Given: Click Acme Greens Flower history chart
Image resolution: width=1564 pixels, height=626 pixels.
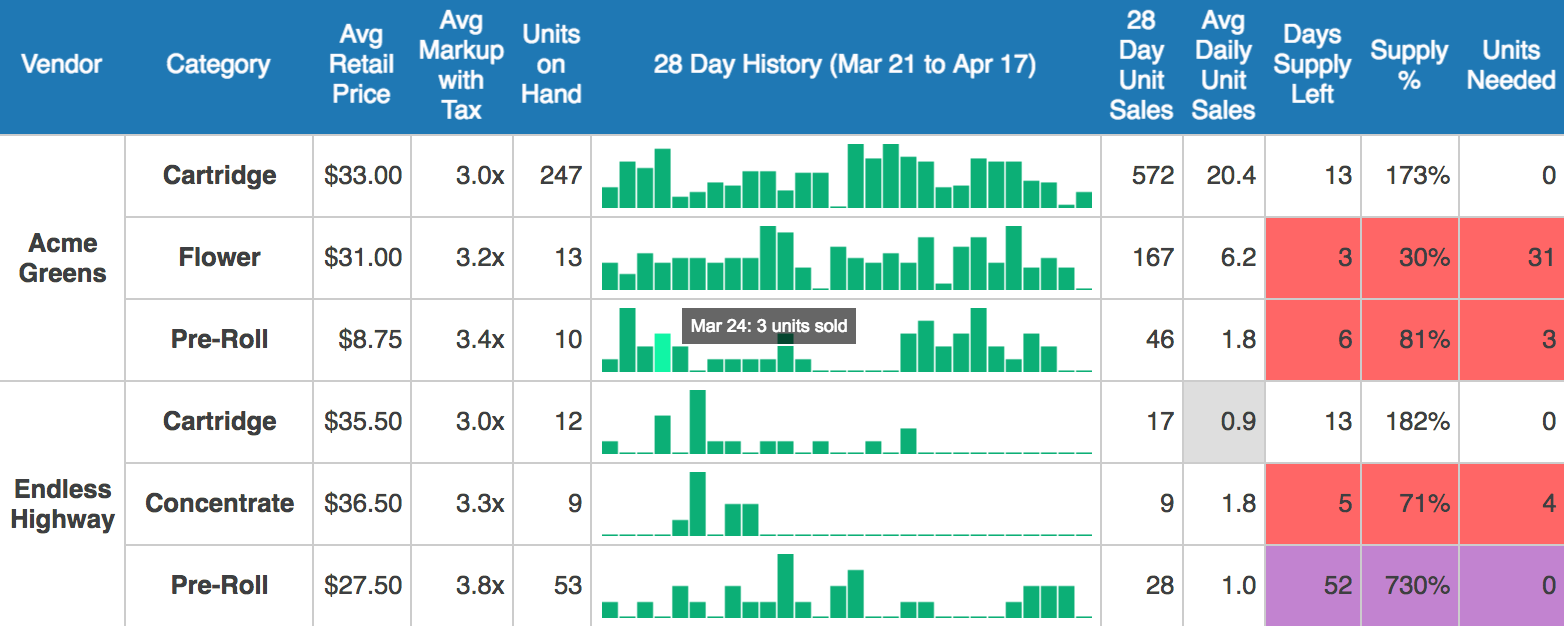Looking at the screenshot, I should (846, 259).
